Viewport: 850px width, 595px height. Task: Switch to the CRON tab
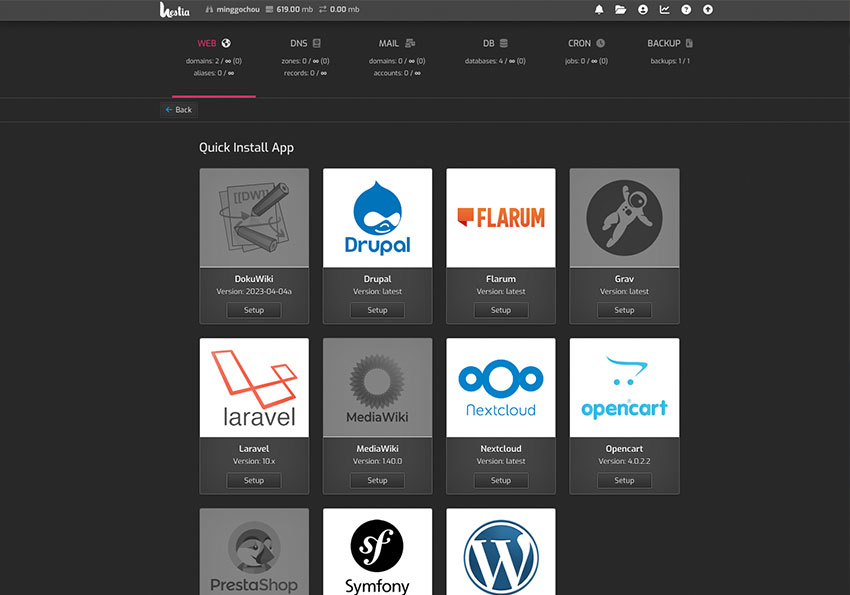pyautogui.click(x=586, y=43)
